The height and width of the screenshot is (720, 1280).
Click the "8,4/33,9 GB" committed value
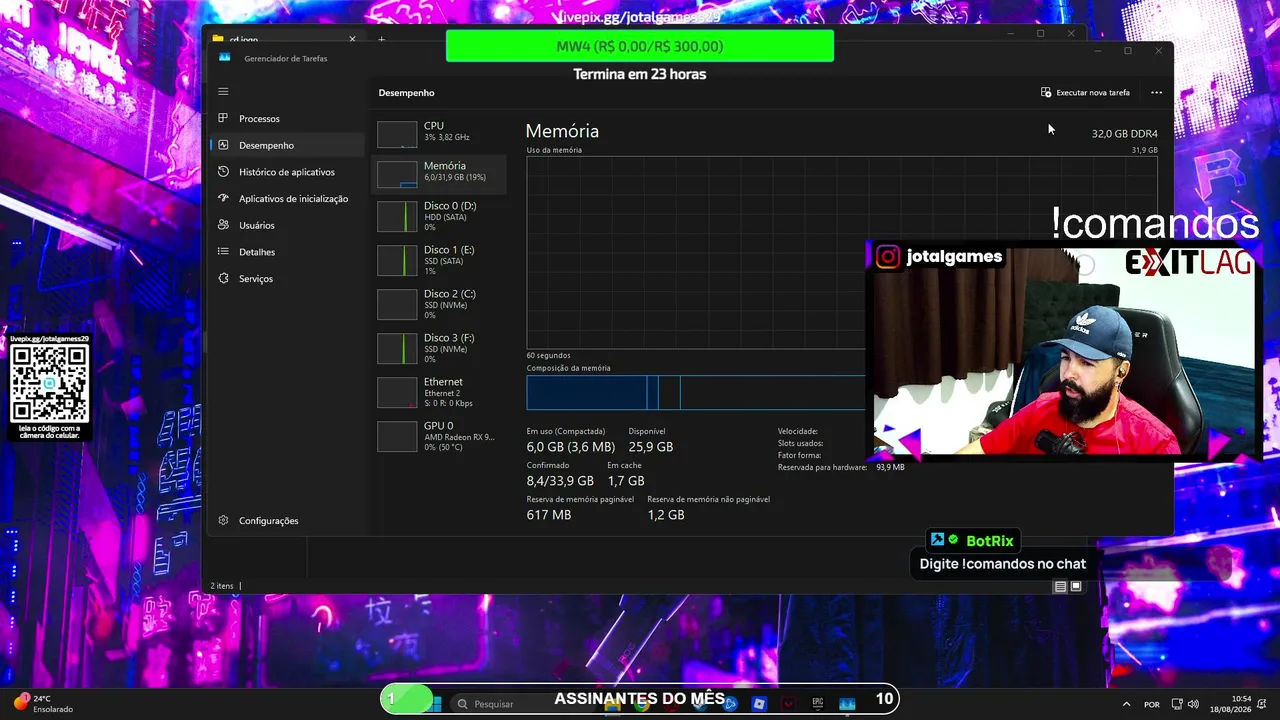pos(560,481)
